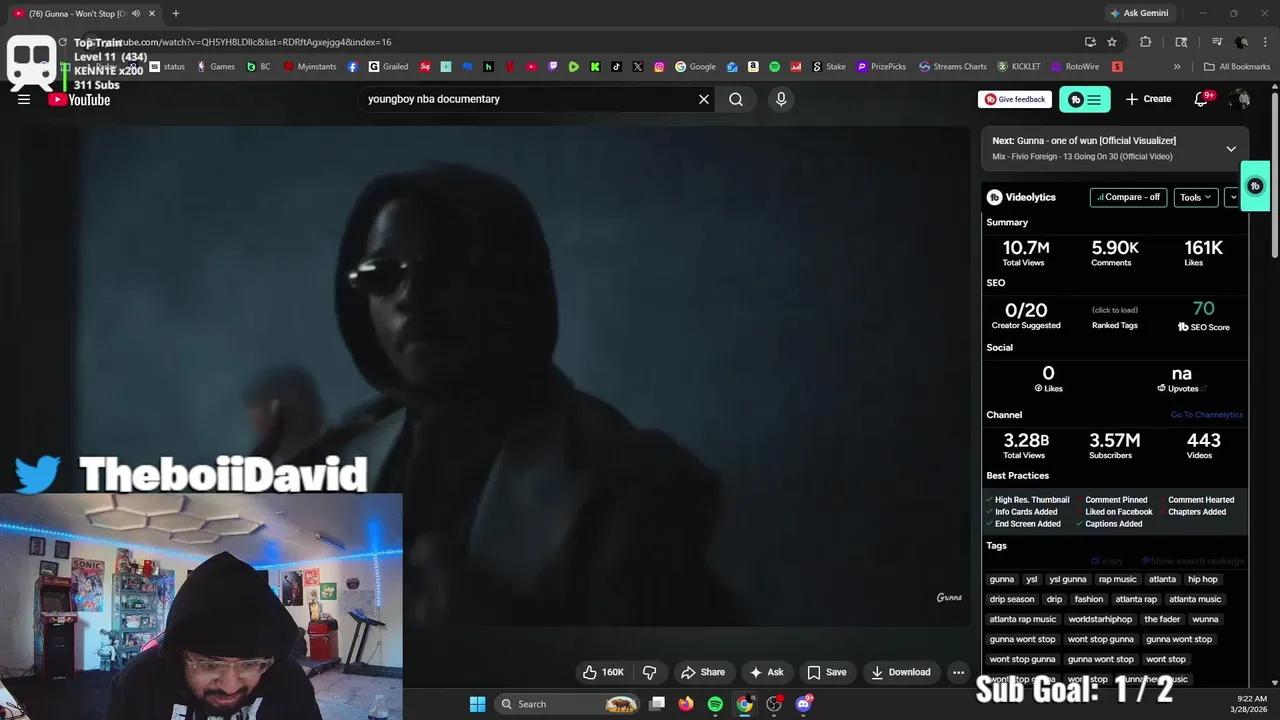Save the video to a playlist

tap(826, 672)
